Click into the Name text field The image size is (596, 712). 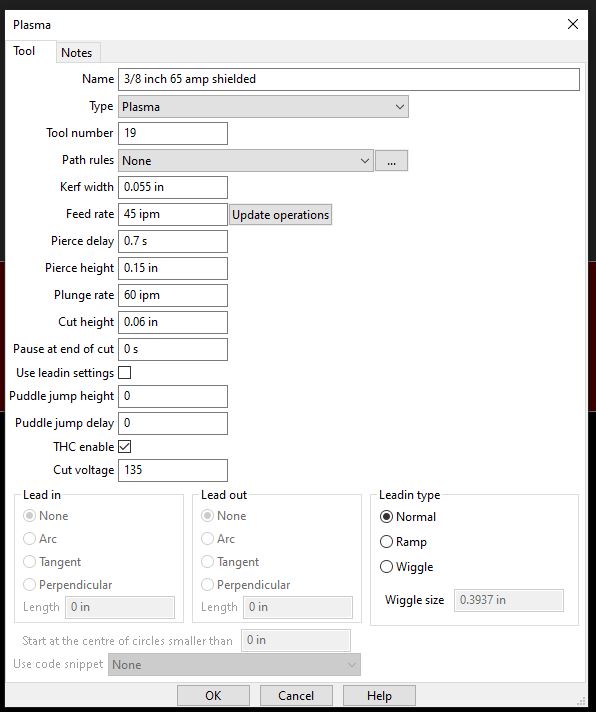pyautogui.click(x=349, y=79)
